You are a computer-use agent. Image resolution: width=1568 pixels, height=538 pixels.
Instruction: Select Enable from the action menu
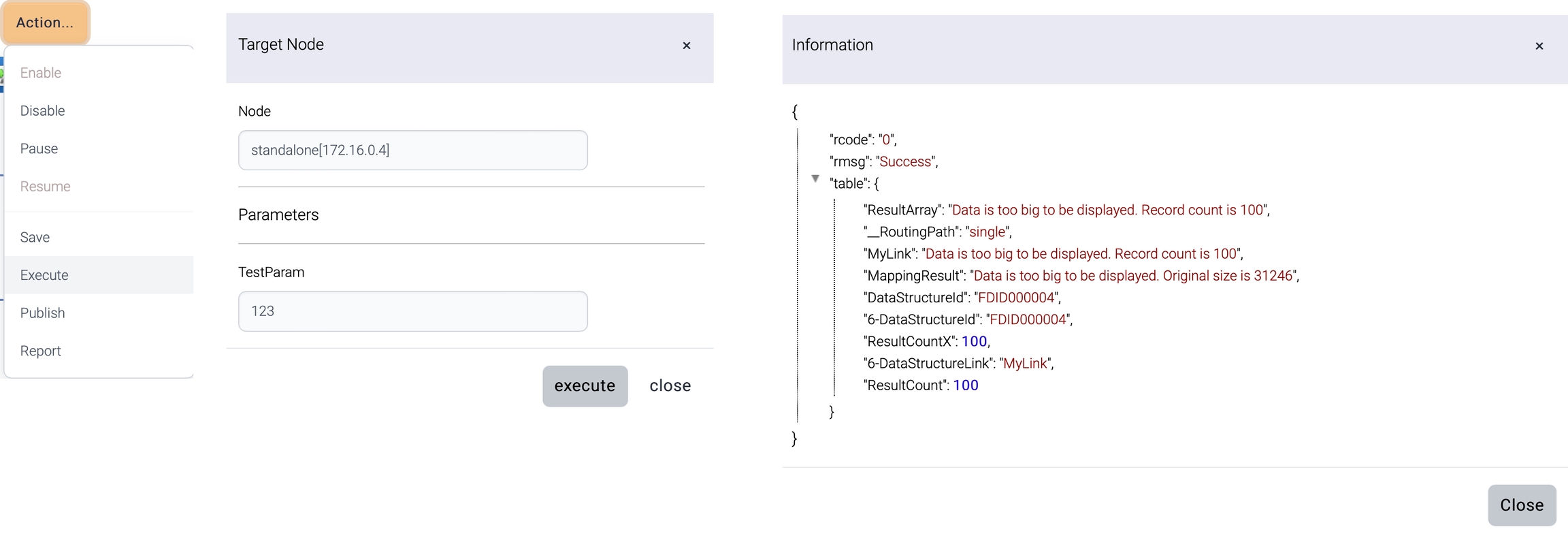coord(41,73)
